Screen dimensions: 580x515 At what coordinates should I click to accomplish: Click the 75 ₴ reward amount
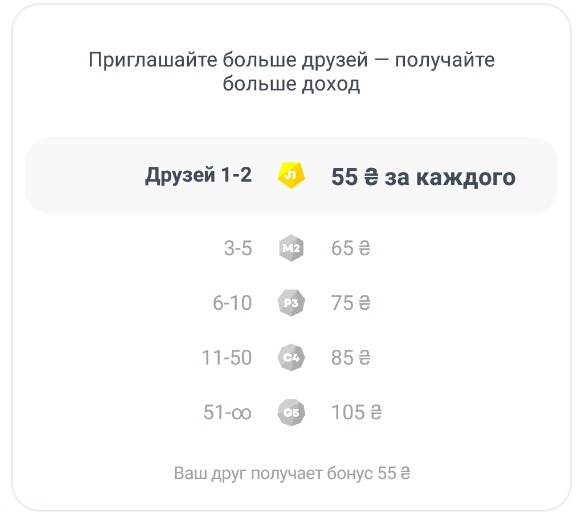pyautogui.click(x=351, y=303)
